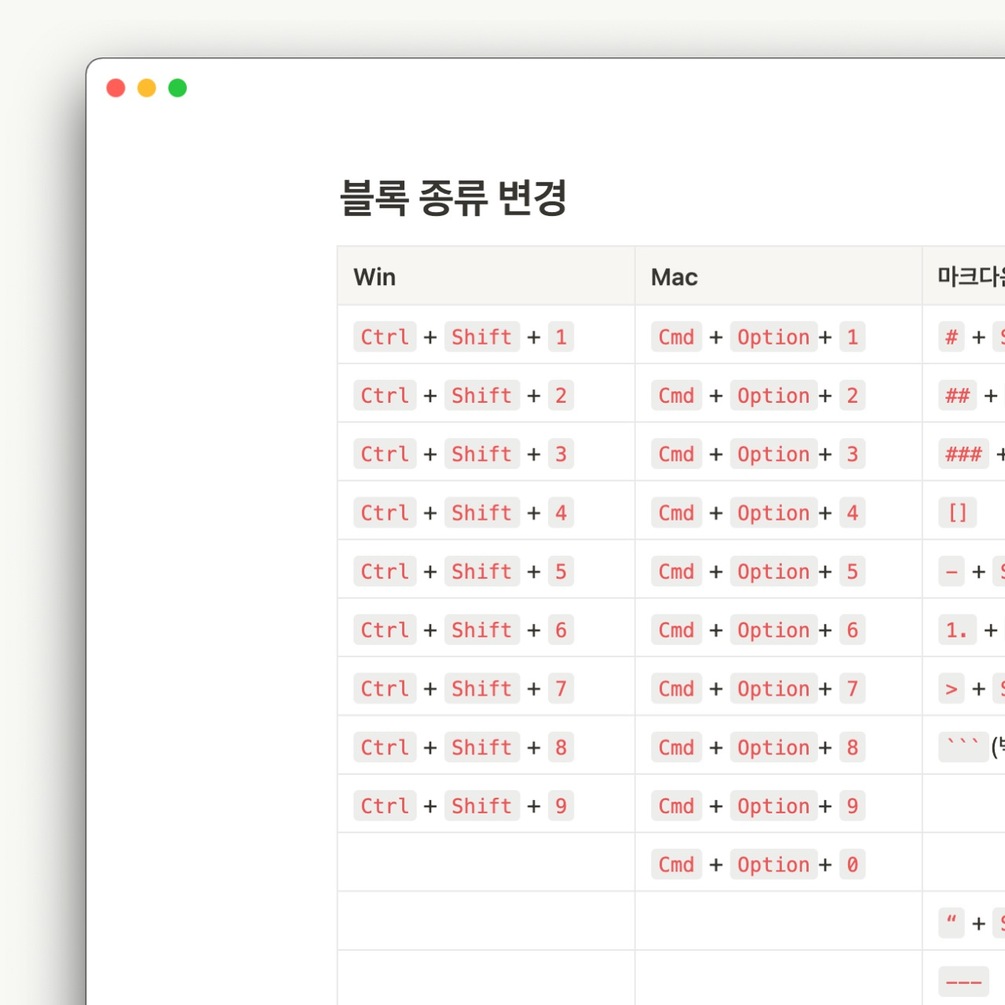1005x1005 pixels.
Task: Click the '4' key in the Win column
Action: coord(561,513)
